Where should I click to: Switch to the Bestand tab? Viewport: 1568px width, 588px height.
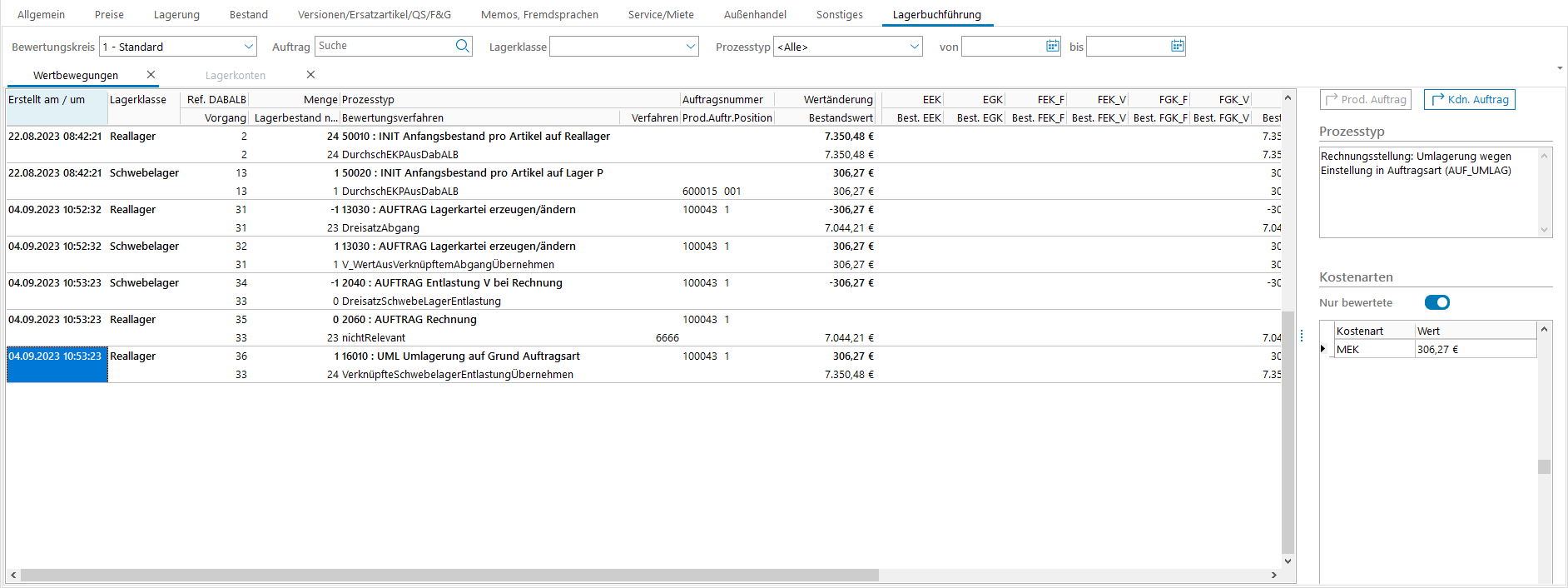click(x=248, y=14)
